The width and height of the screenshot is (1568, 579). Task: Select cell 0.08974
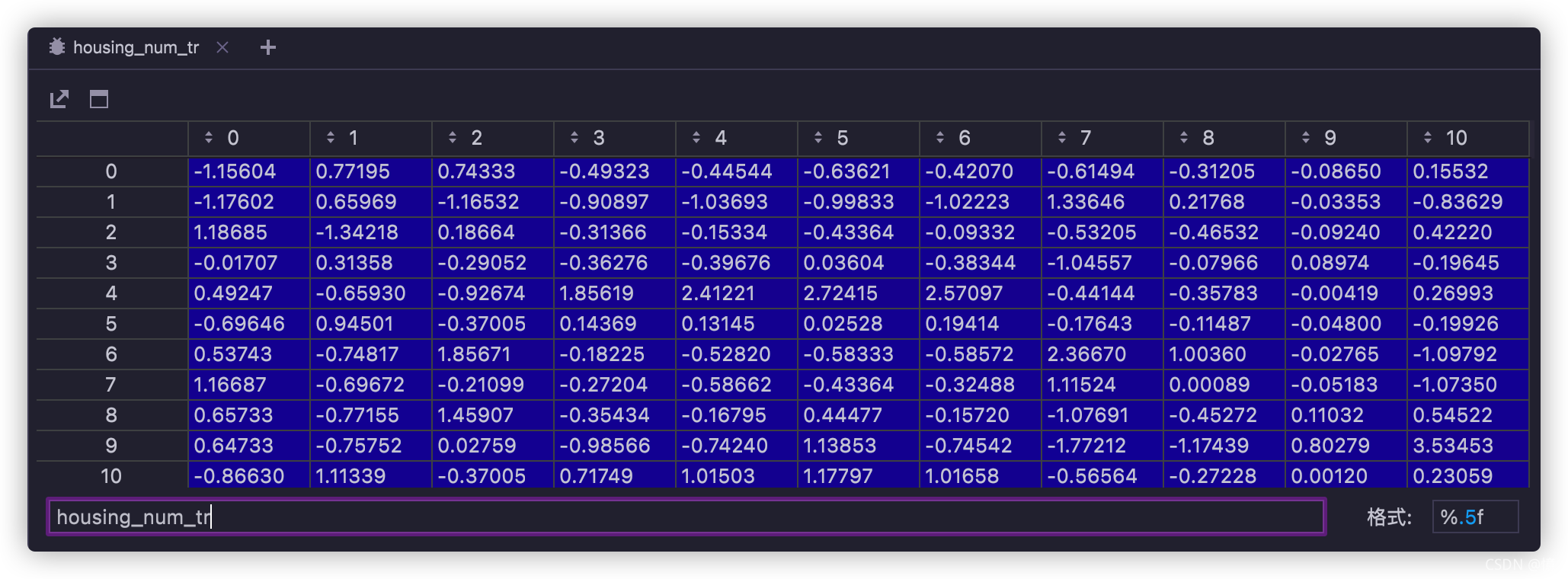coord(1346,263)
